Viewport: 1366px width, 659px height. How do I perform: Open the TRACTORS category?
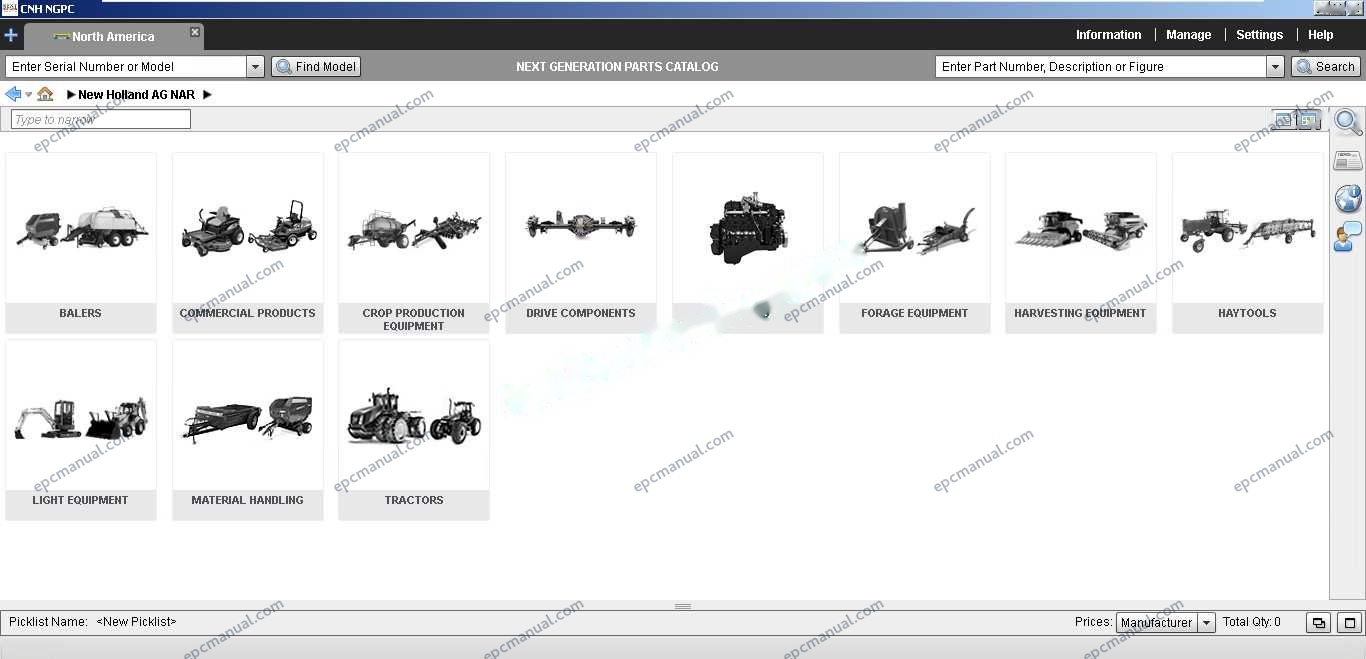point(414,430)
